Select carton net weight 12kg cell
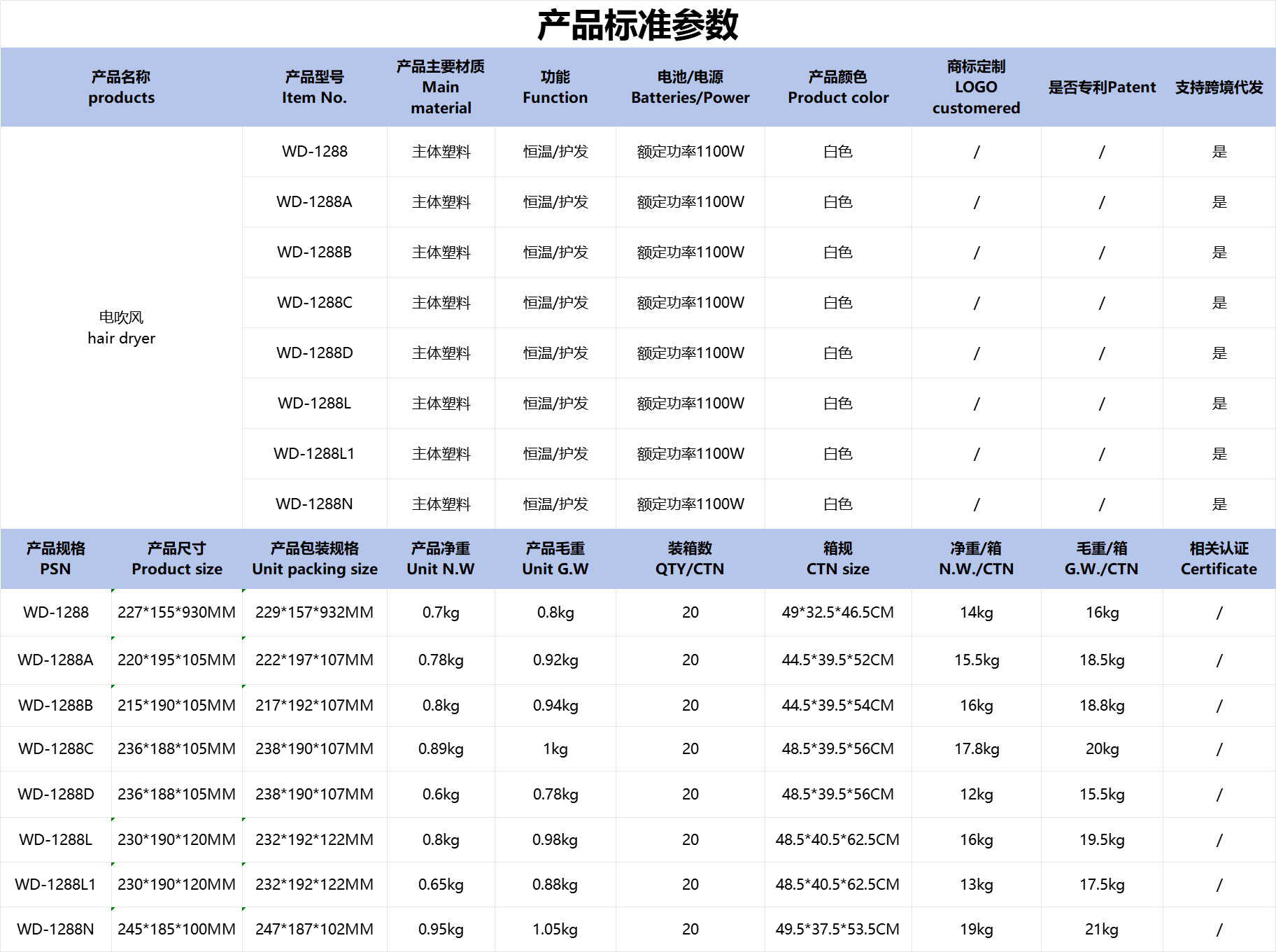The image size is (1276, 952). 977,795
